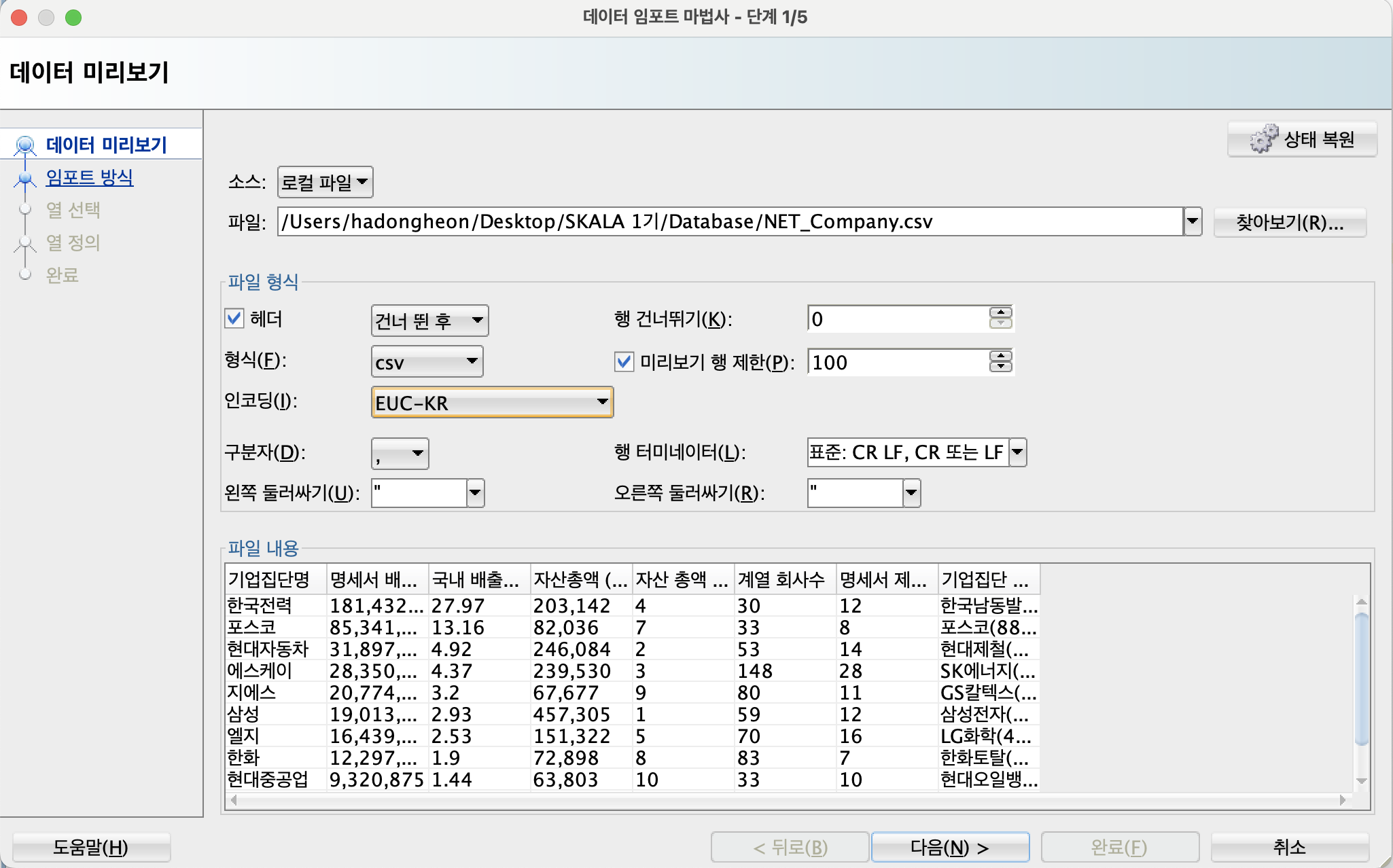Screen dimensions: 1393x868
Task: Select the 열 정의 wizard step
Action: (x=73, y=242)
